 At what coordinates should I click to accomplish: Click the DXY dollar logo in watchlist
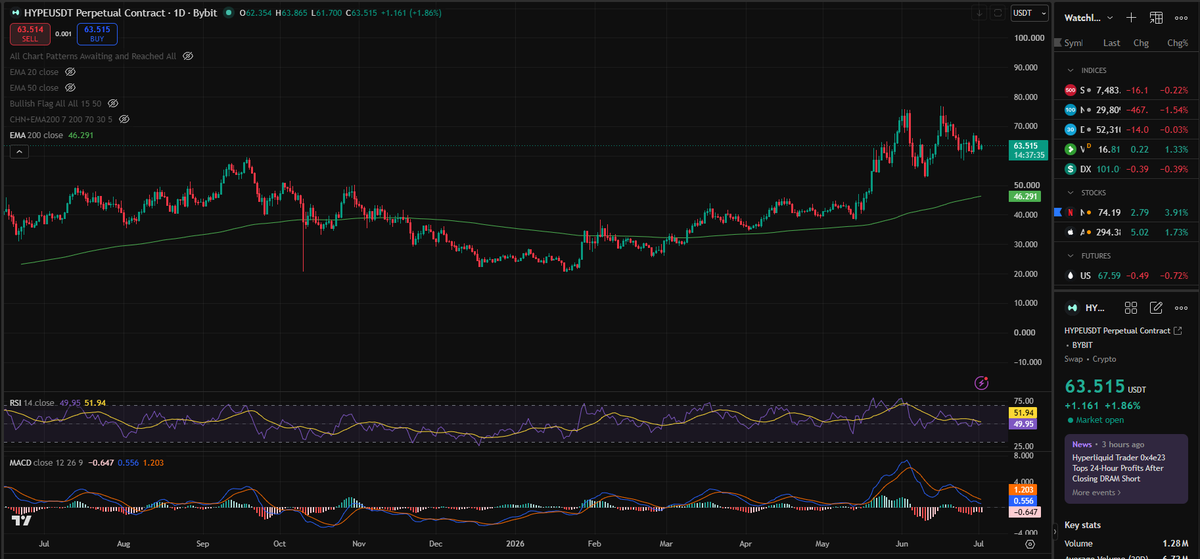tap(1070, 169)
